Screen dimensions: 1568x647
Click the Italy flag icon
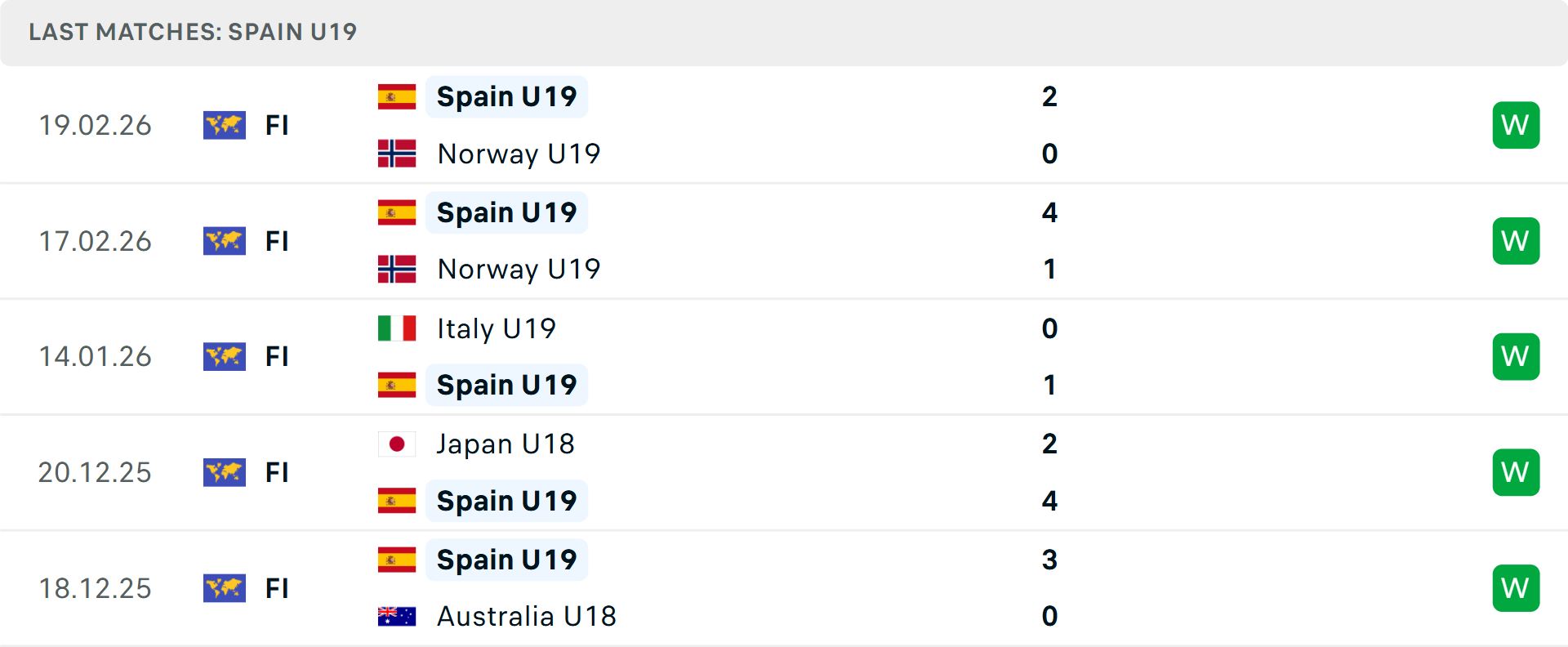point(397,328)
